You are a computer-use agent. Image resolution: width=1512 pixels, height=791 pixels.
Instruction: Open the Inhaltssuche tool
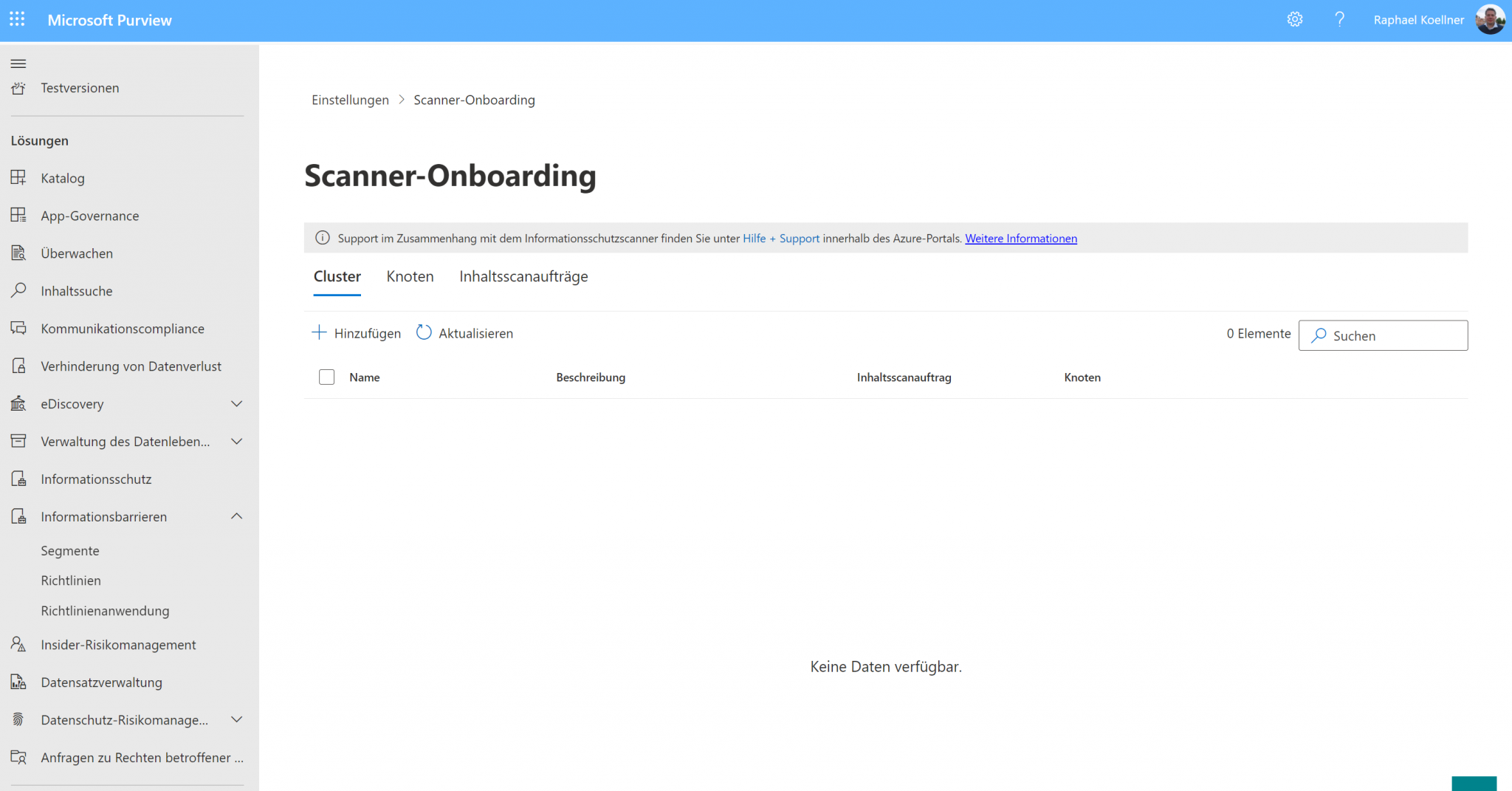[76, 290]
